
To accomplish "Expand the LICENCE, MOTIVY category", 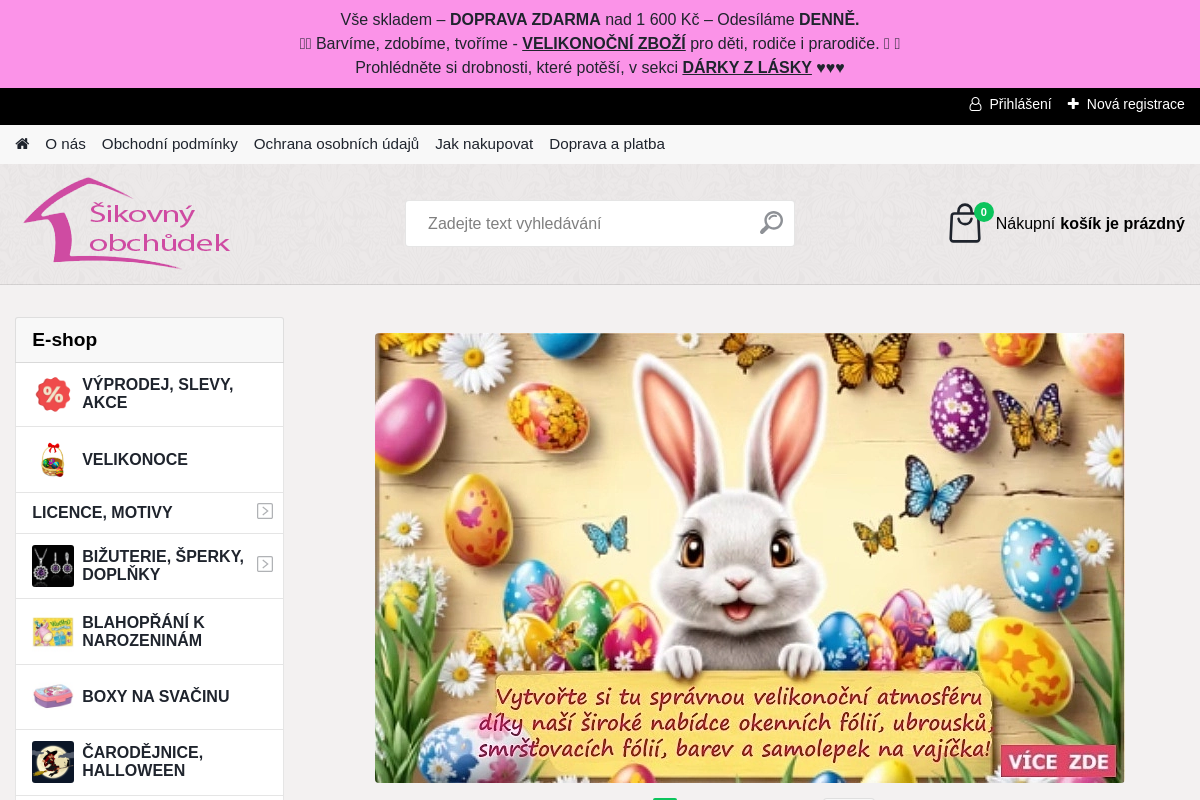I will [x=265, y=511].
